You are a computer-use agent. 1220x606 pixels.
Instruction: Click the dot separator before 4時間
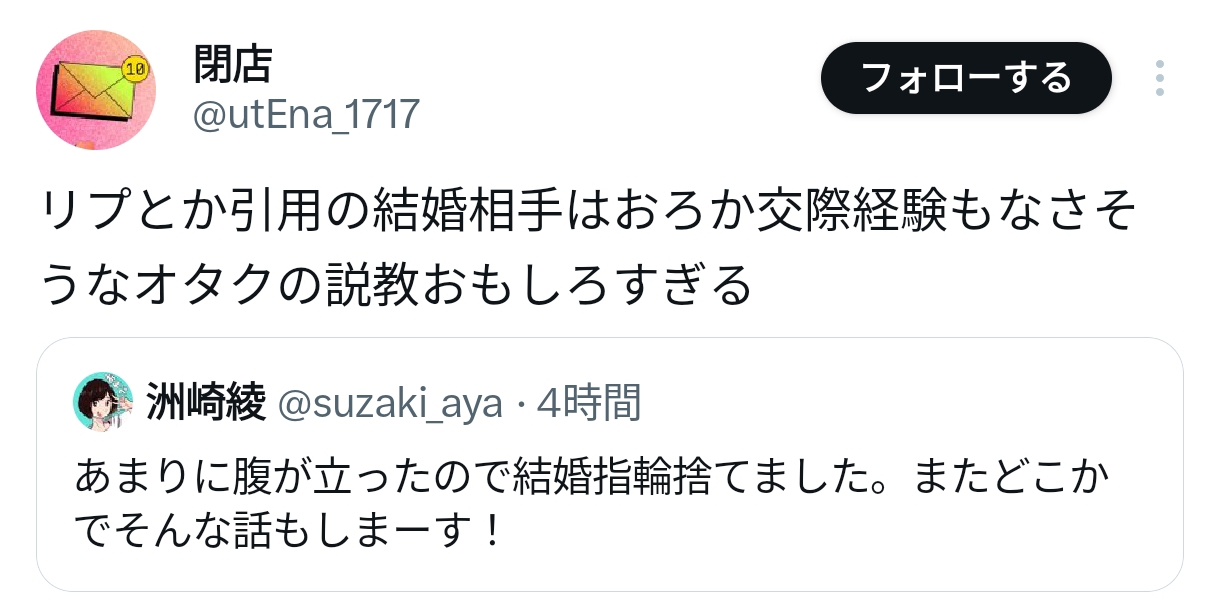click(x=520, y=405)
